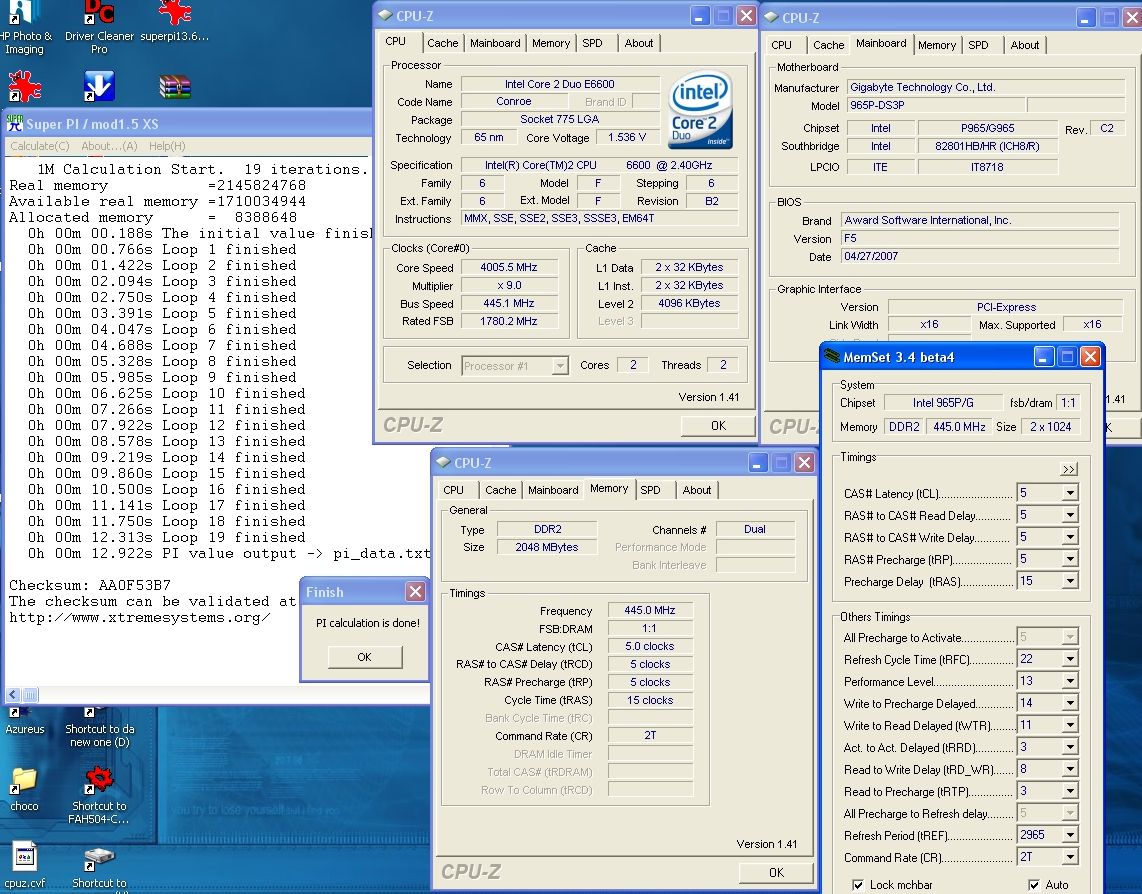
Task: Open the Processor #1 selection dropdown
Action: point(559,366)
